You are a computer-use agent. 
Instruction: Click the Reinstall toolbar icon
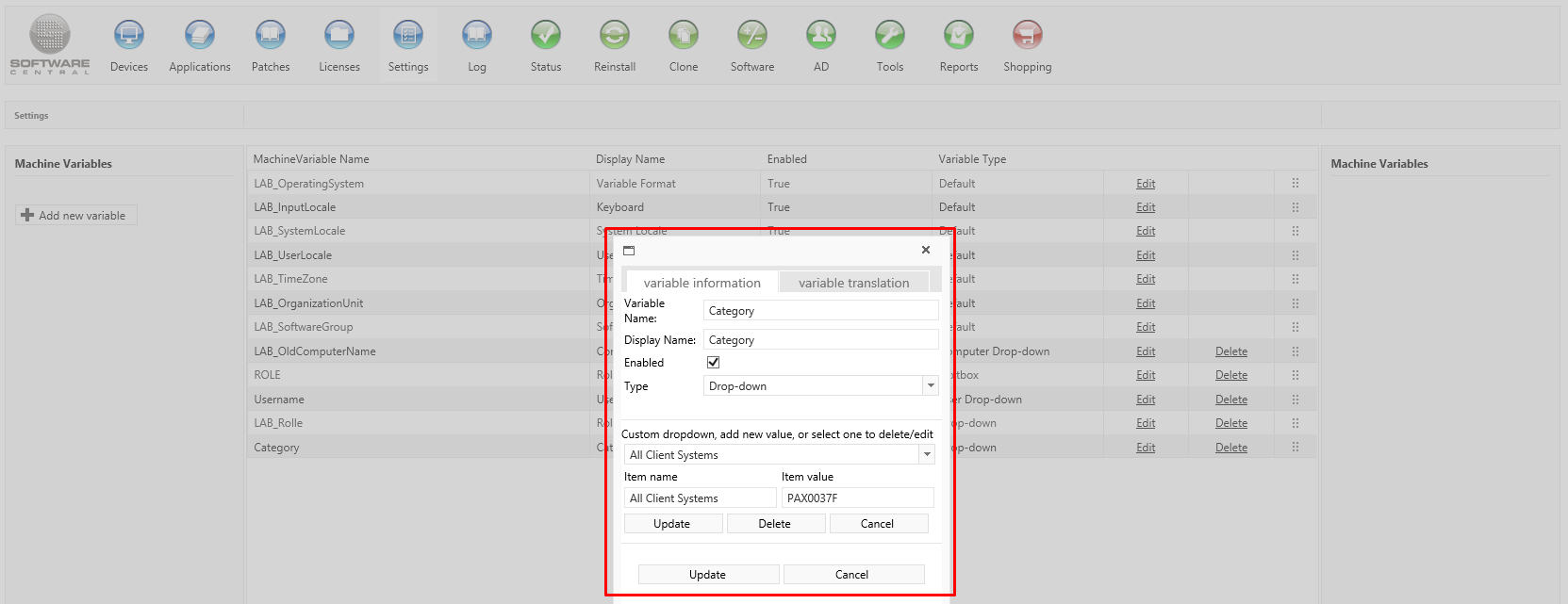615,36
